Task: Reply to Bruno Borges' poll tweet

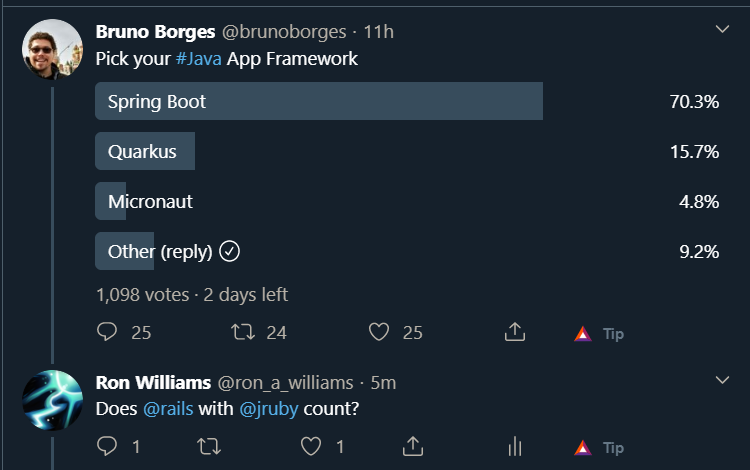Action: coord(107,332)
